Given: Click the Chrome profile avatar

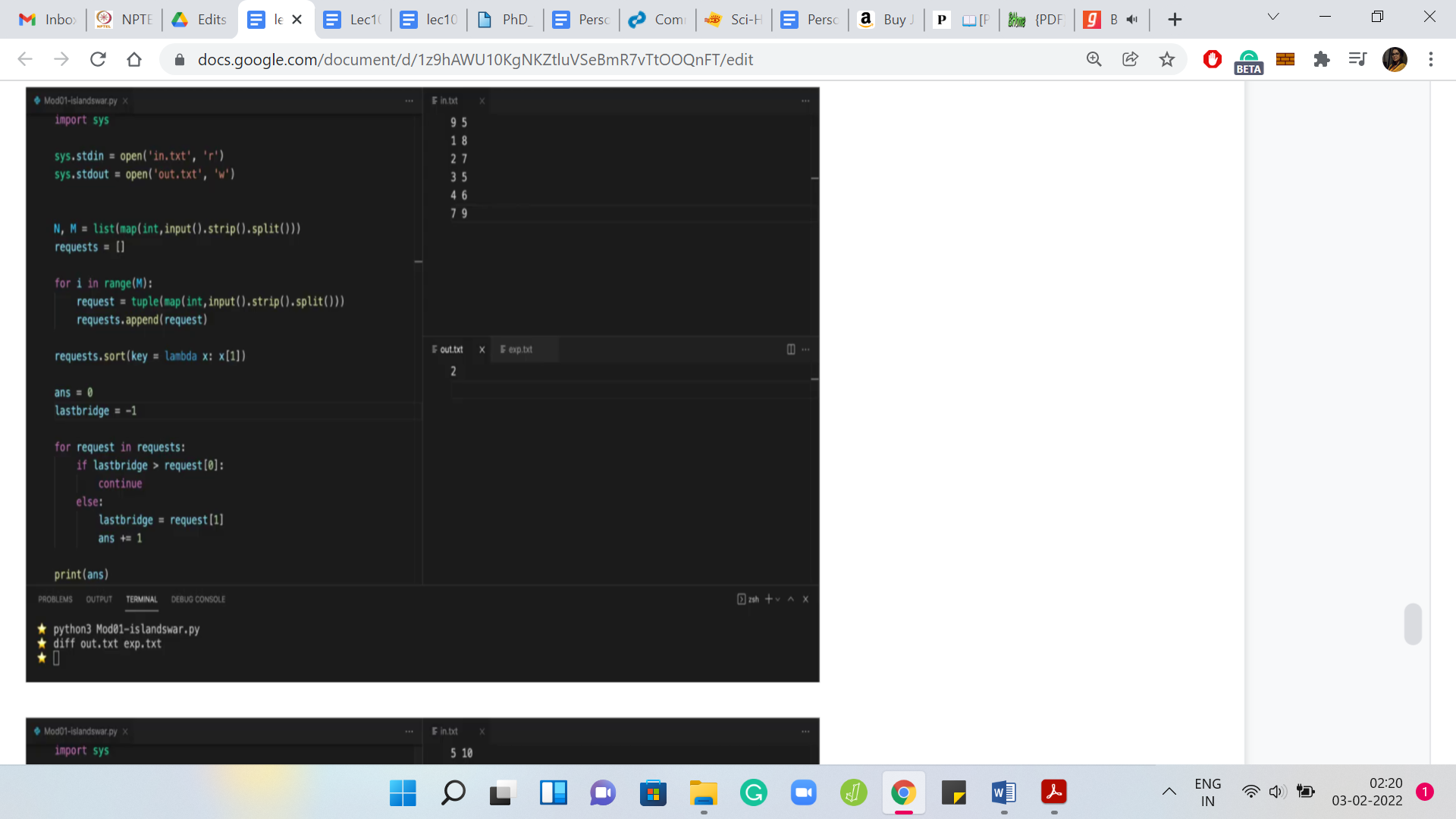Looking at the screenshot, I should [x=1395, y=59].
